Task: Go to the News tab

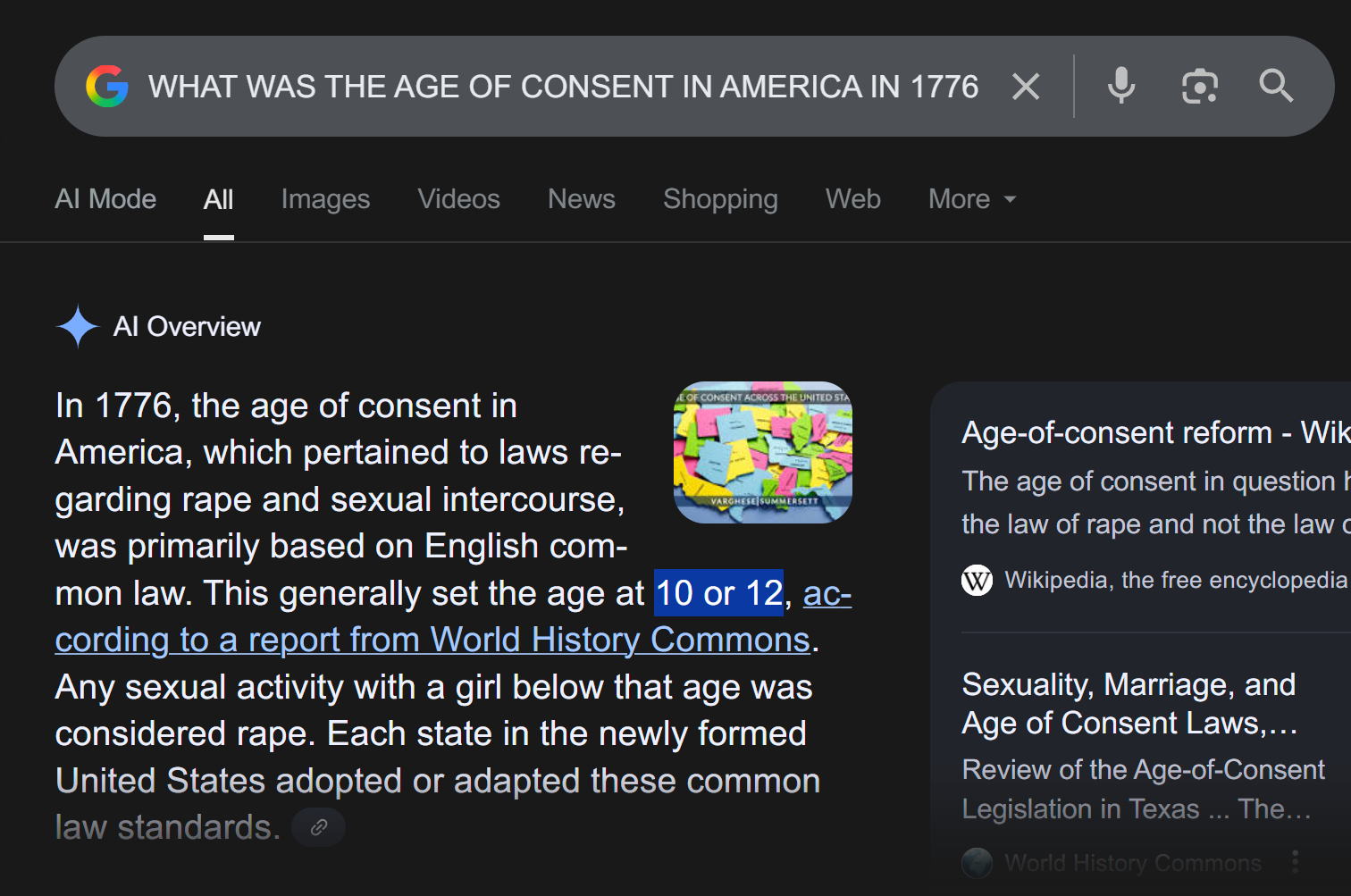Action: click(x=581, y=198)
